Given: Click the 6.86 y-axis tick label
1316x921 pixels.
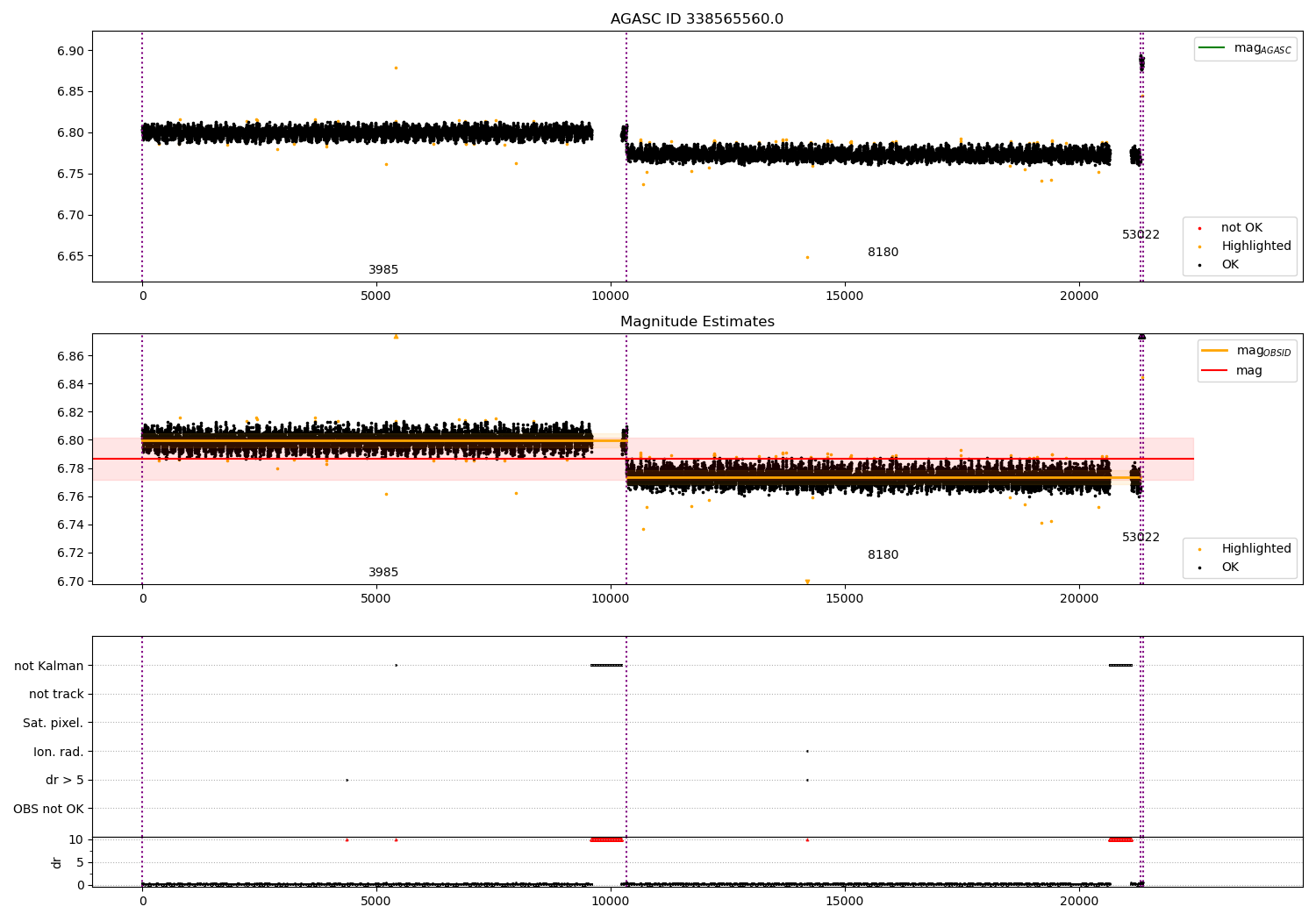Looking at the screenshot, I should [x=70, y=356].
